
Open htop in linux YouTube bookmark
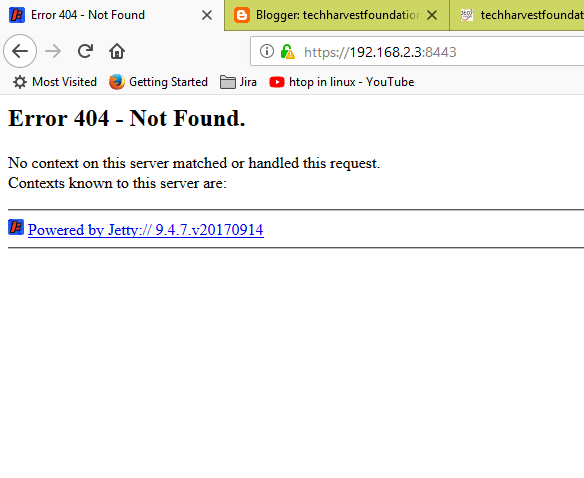(342, 82)
